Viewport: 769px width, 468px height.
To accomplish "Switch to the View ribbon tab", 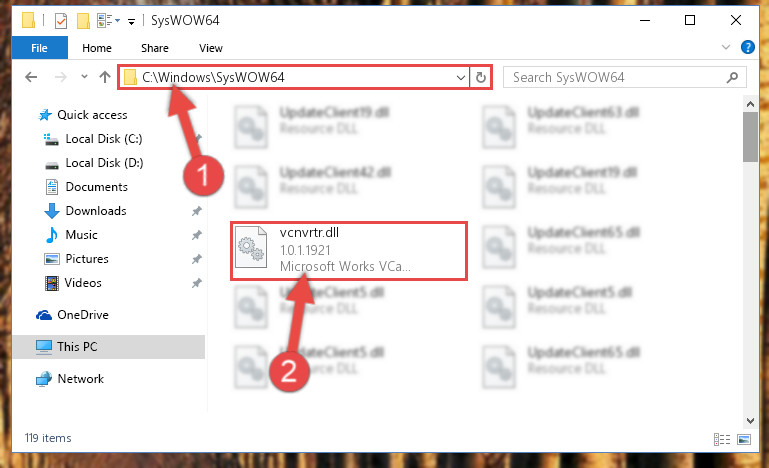I will click(x=211, y=48).
